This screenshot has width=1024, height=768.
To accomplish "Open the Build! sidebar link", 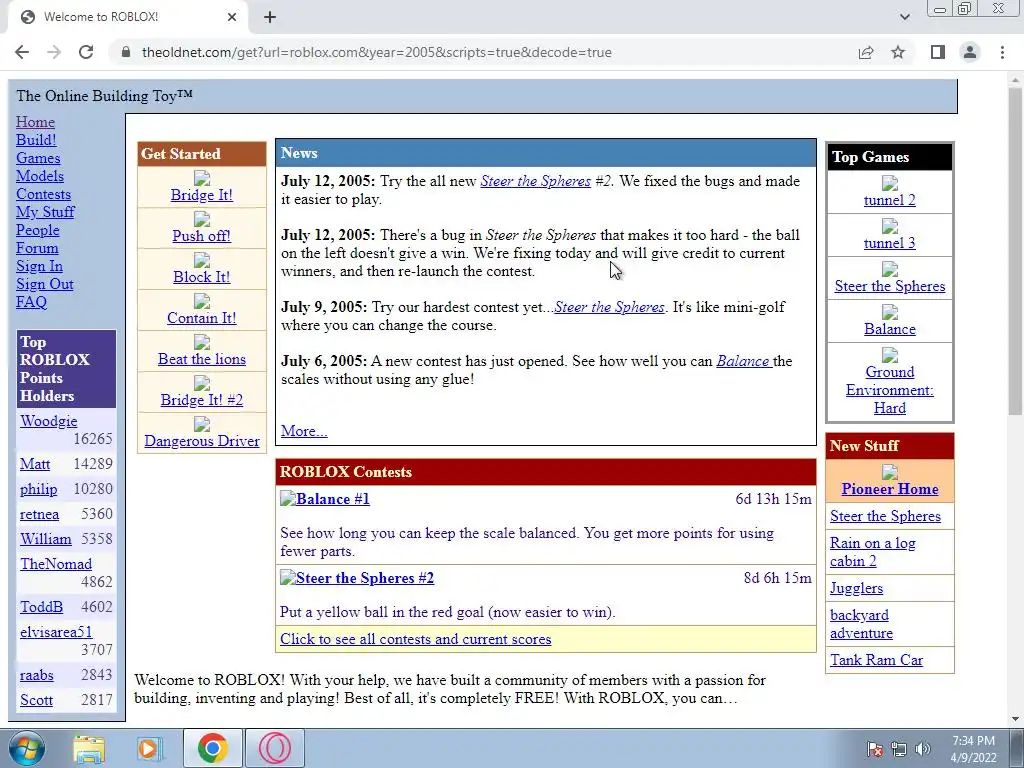I will pyautogui.click(x=36, y=140).
